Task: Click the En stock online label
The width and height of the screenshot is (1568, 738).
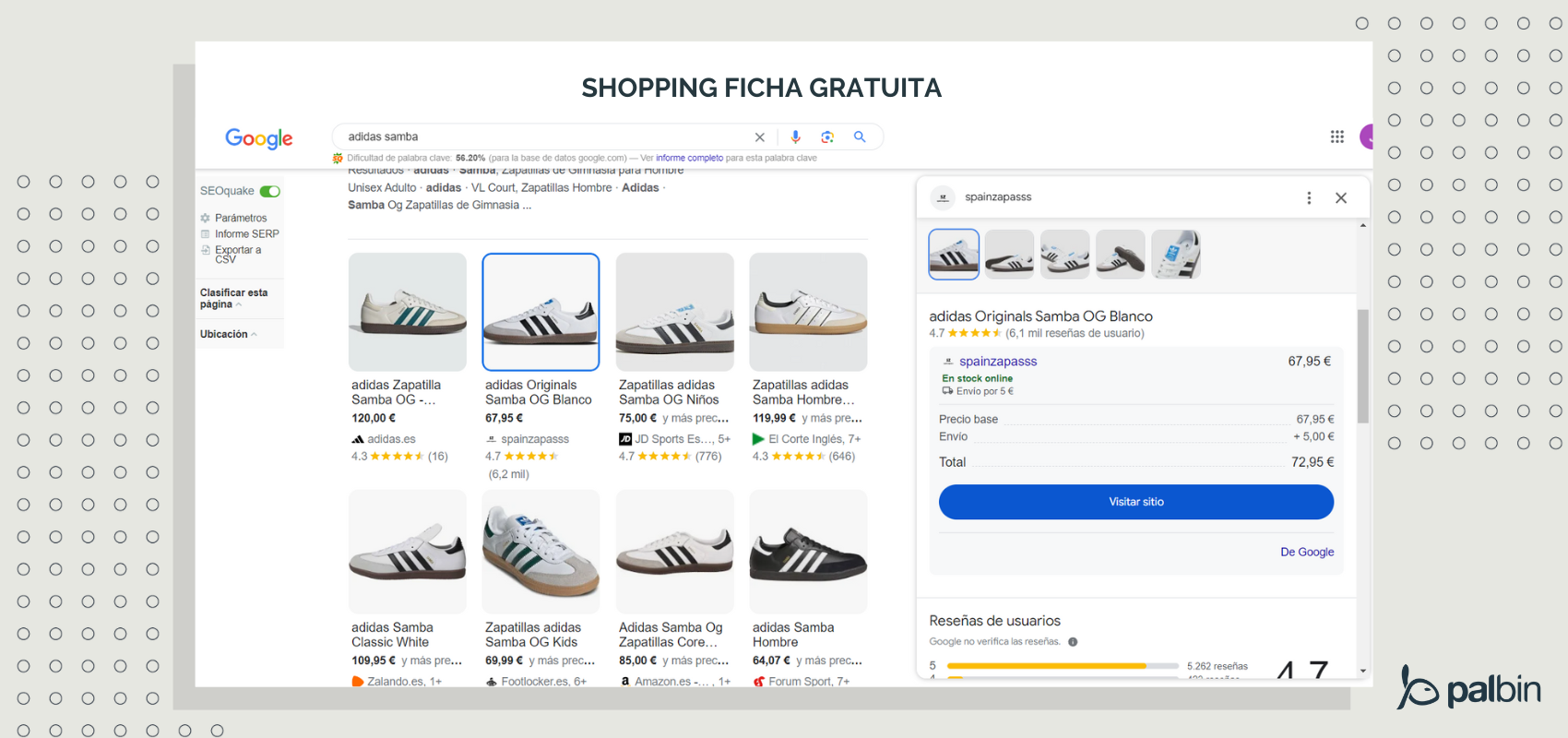Action: coord(977,378)
